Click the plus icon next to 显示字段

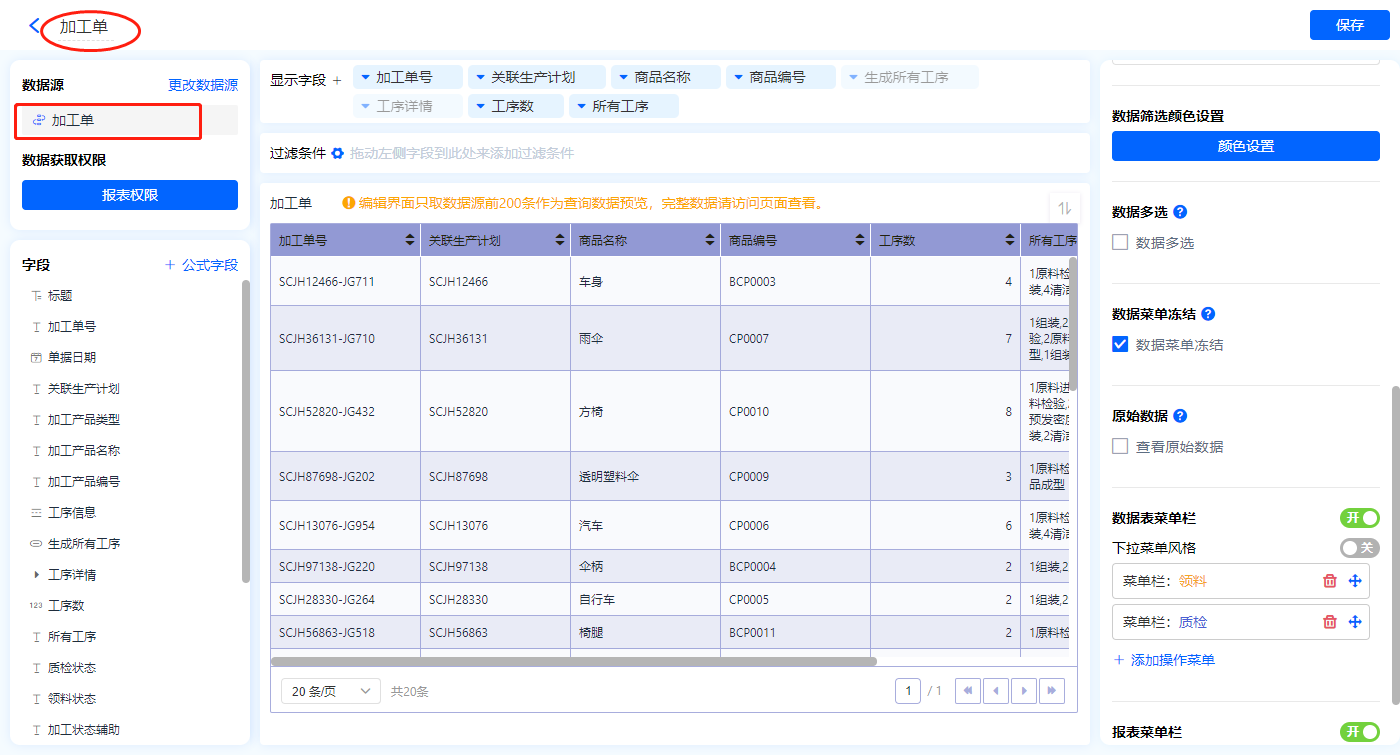337,80
